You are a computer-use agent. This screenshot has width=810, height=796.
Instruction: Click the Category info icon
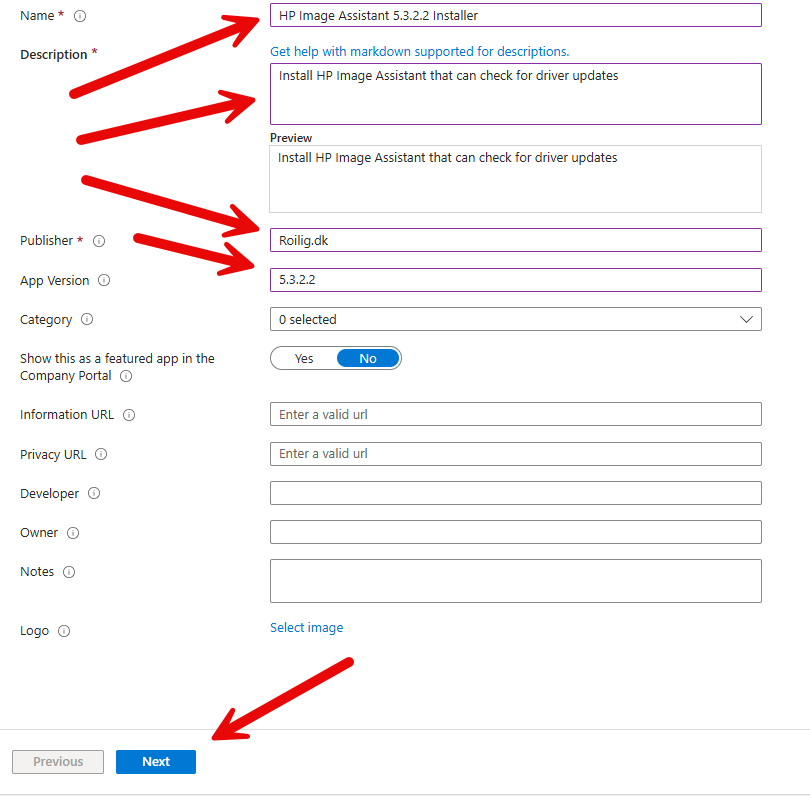point(87,320)
